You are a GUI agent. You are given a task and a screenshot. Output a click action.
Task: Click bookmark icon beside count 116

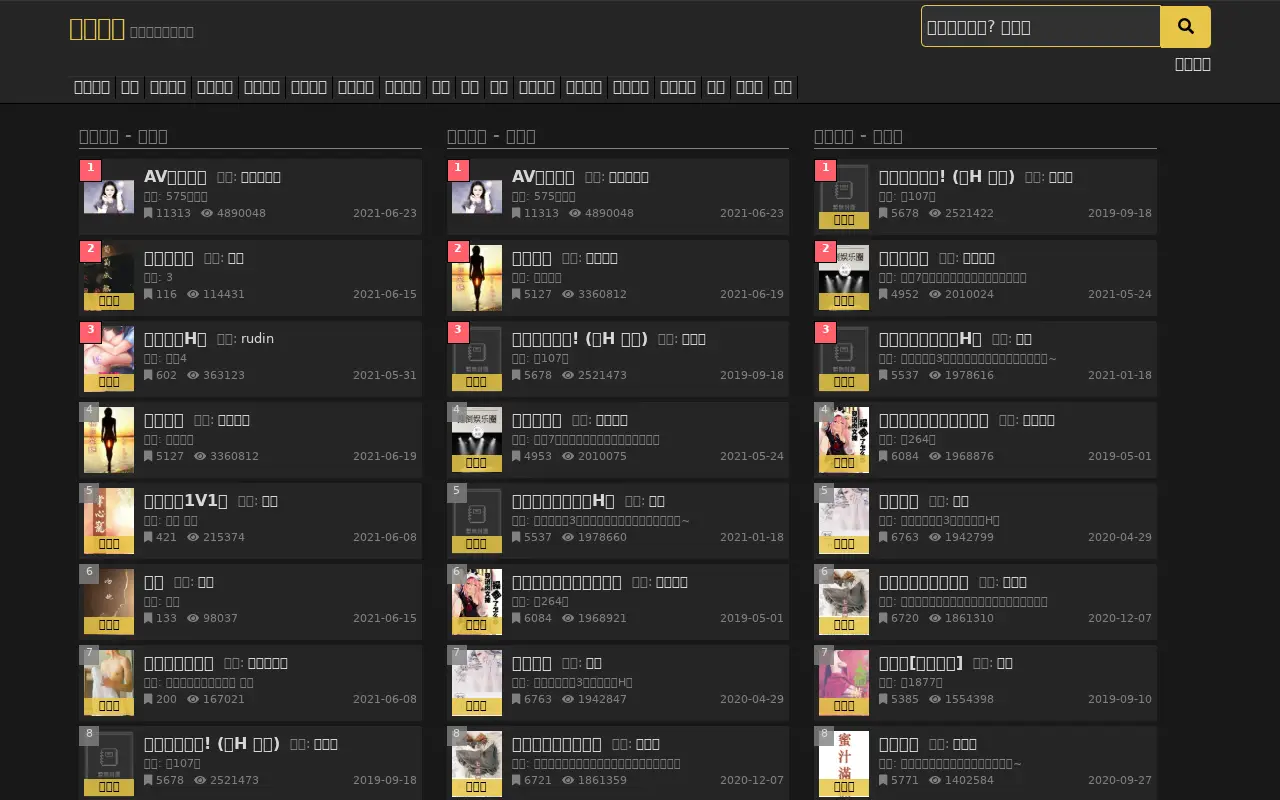pyautogui.click(x=148, y=295)
